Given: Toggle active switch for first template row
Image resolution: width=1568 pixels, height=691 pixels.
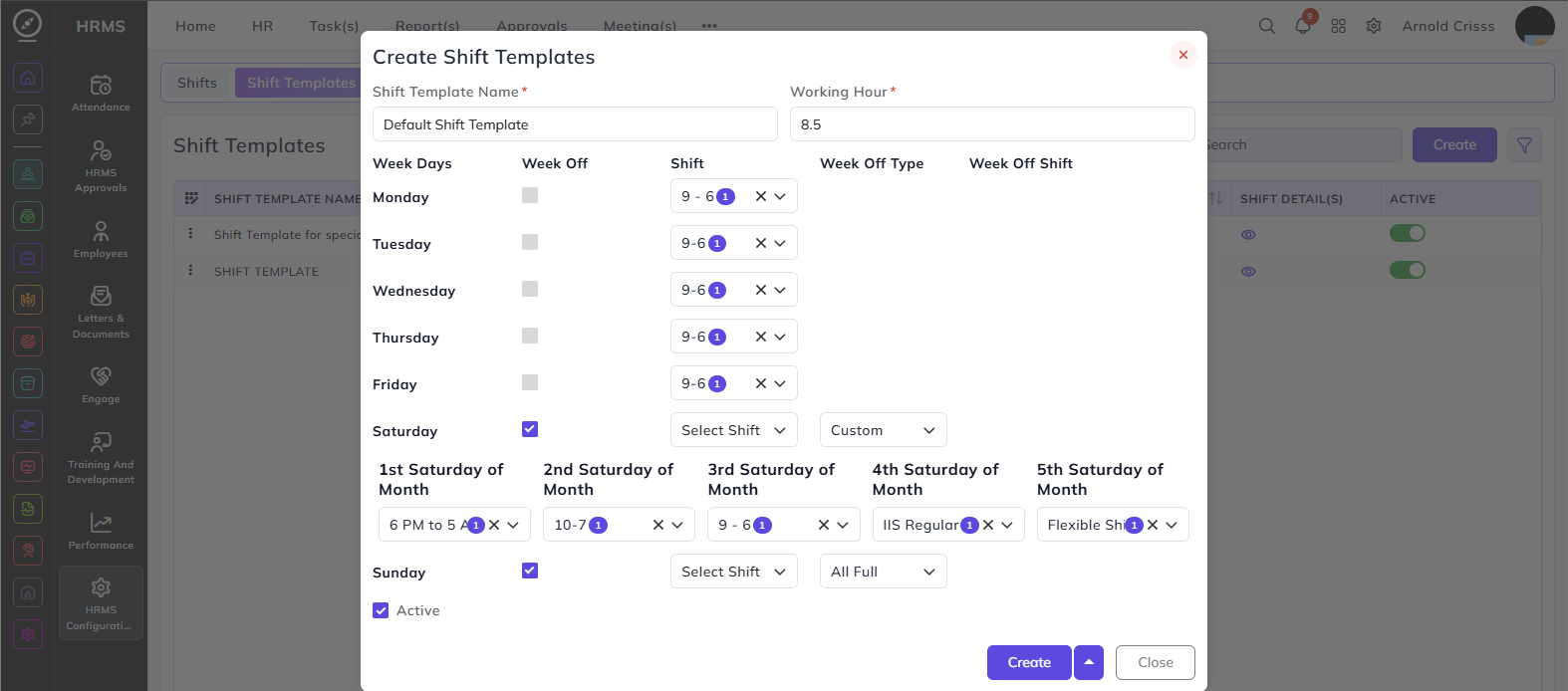Looking at the screenshot, I should (1408, 233).
